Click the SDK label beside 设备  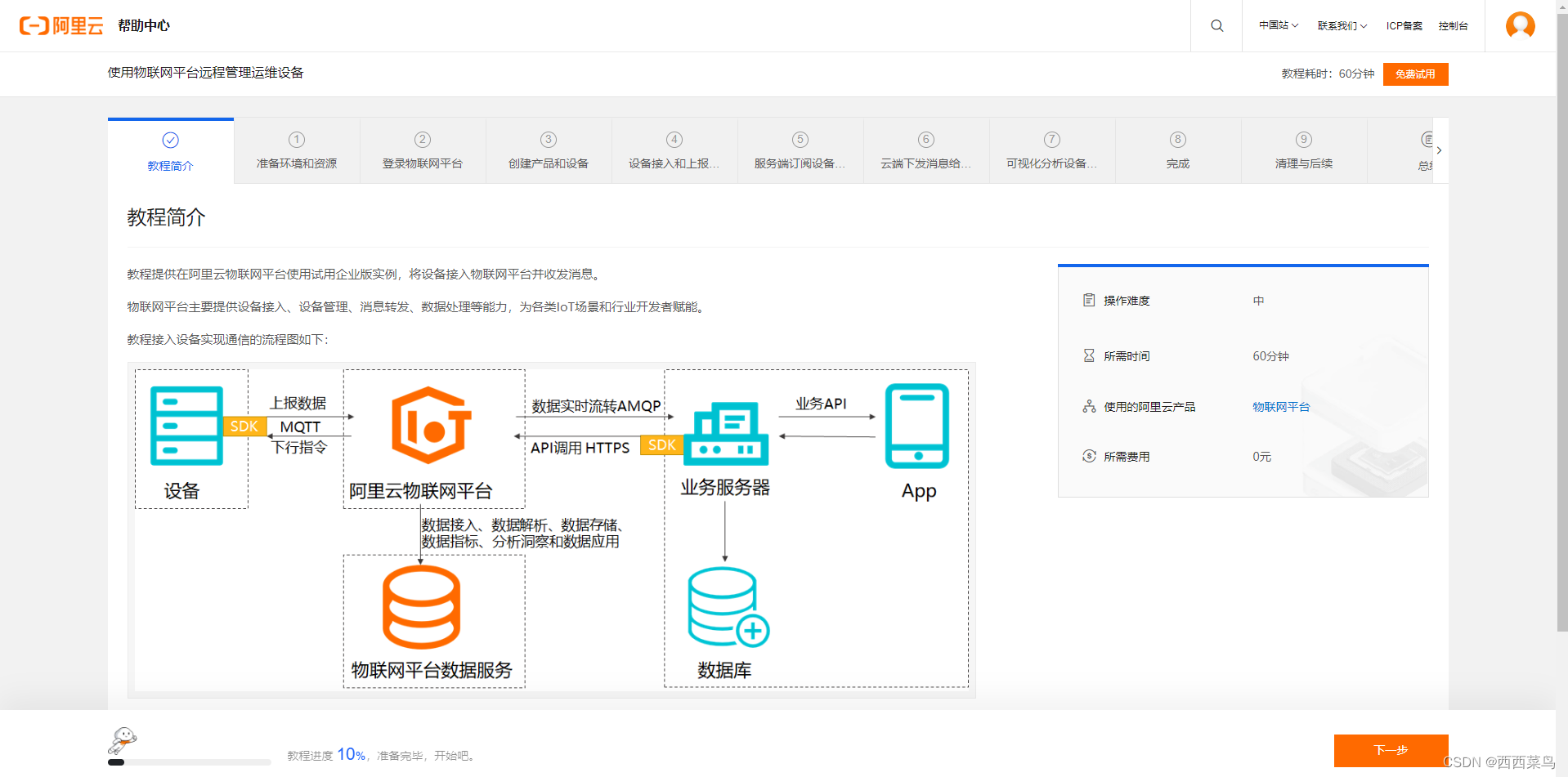point(244,426)
